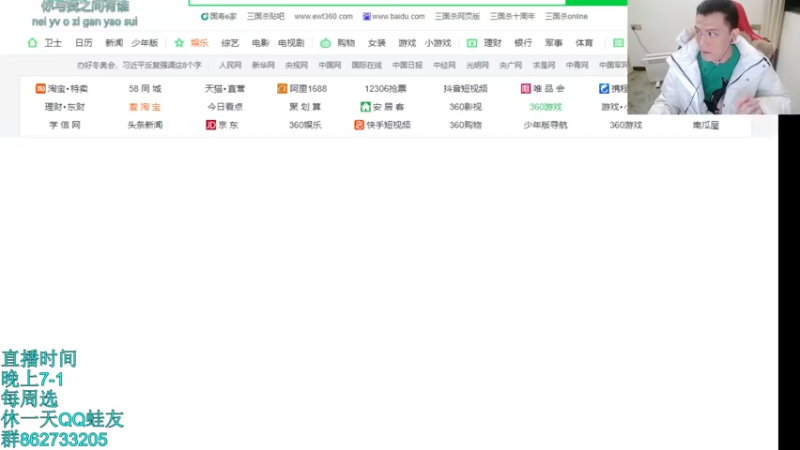Image resolution: width=800 pixels, height=450 pixels.
Task: Open the 抖音短视频 site link
Action: tap(465, 88)
